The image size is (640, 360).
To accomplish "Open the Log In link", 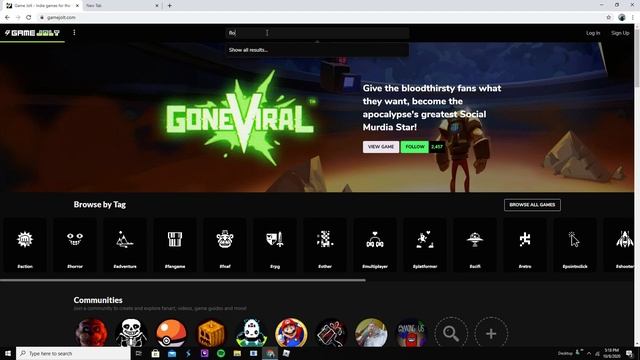I will 593,33.
